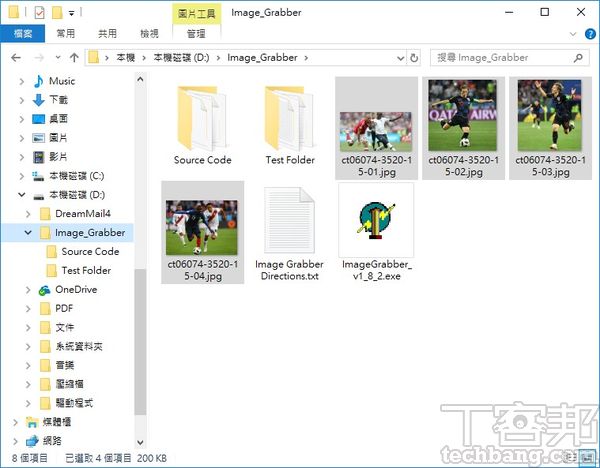The image size is (600, 468).
Task: Select the Image Grabber Directions.txt file icon
Action: point(289,224)
